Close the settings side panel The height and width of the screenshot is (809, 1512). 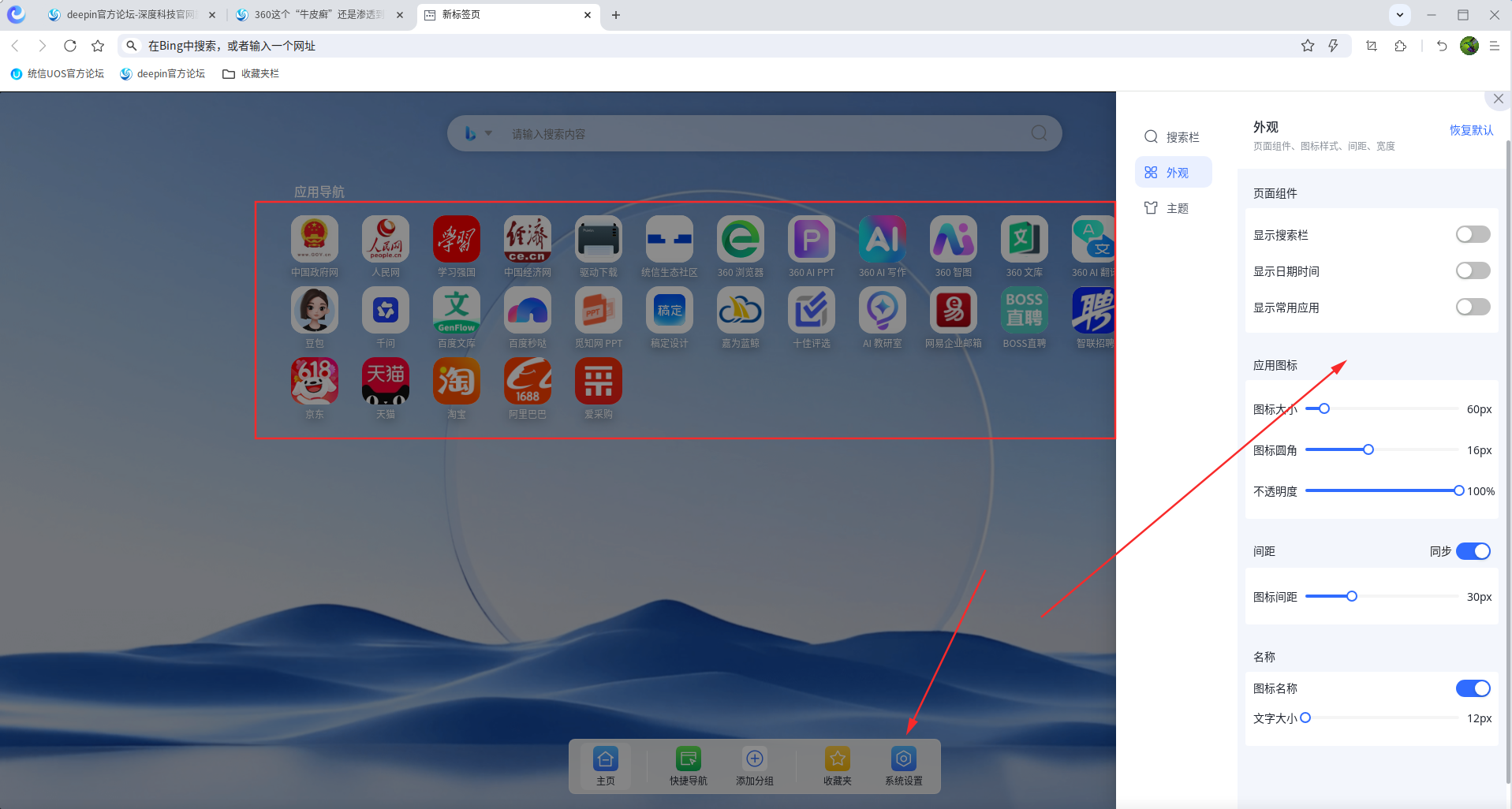[x=1499, y=99]
